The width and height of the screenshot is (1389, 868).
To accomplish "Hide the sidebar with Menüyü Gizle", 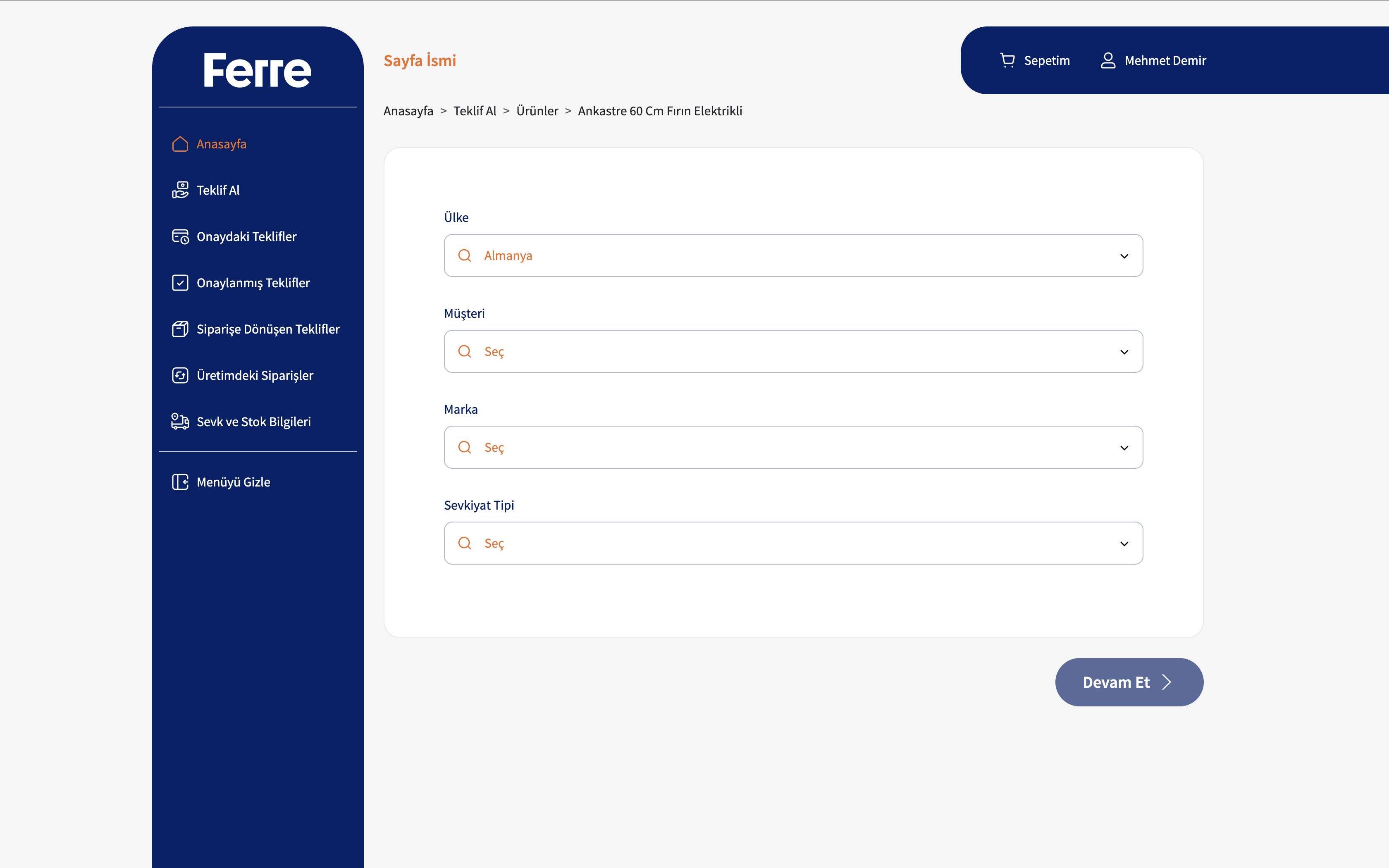I will point(233,482).
